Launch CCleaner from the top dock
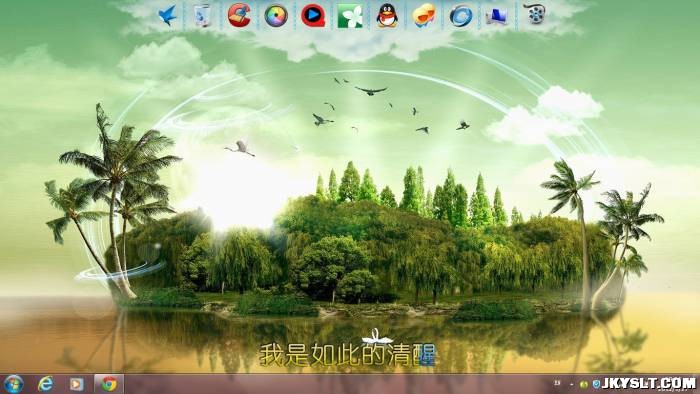Image resolution: width=700 pixels, height=394 pixels. pos(239,15)
